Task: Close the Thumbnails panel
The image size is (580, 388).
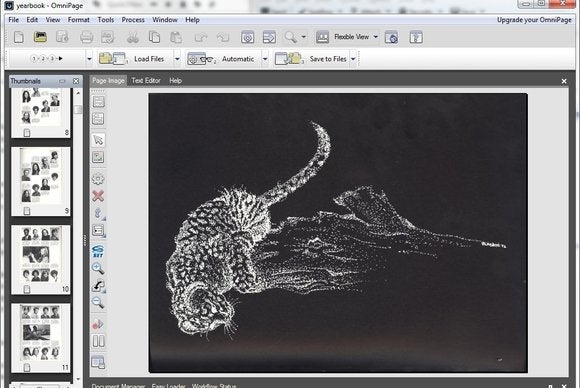Action: (x=76, y=81)
